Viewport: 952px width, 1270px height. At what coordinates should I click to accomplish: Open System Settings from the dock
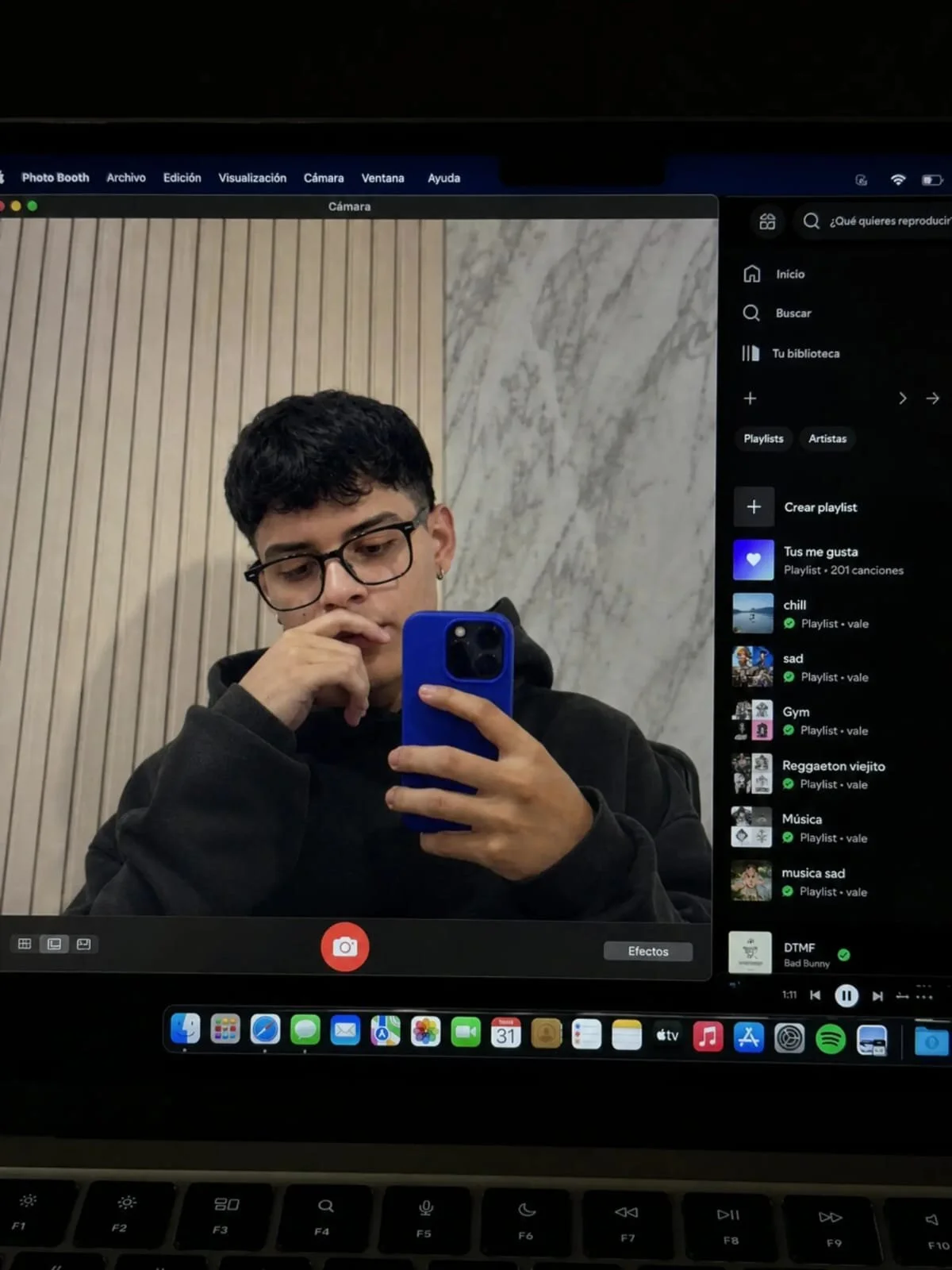(789, 1038)
